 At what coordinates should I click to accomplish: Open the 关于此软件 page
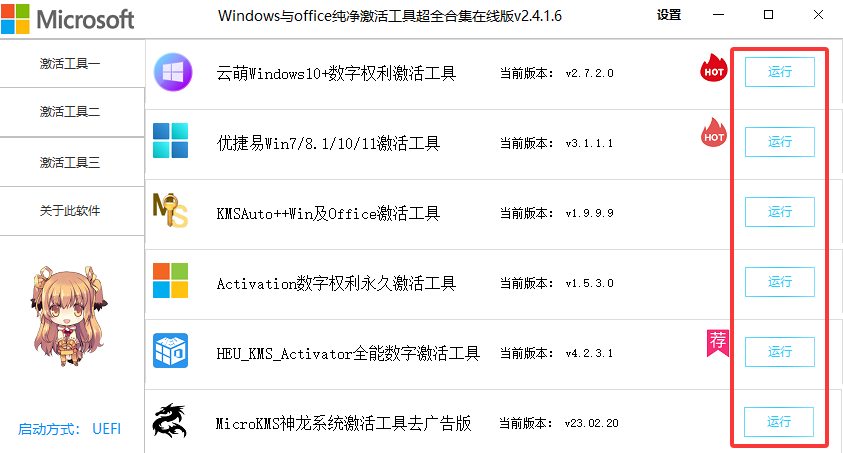point(70,211)
